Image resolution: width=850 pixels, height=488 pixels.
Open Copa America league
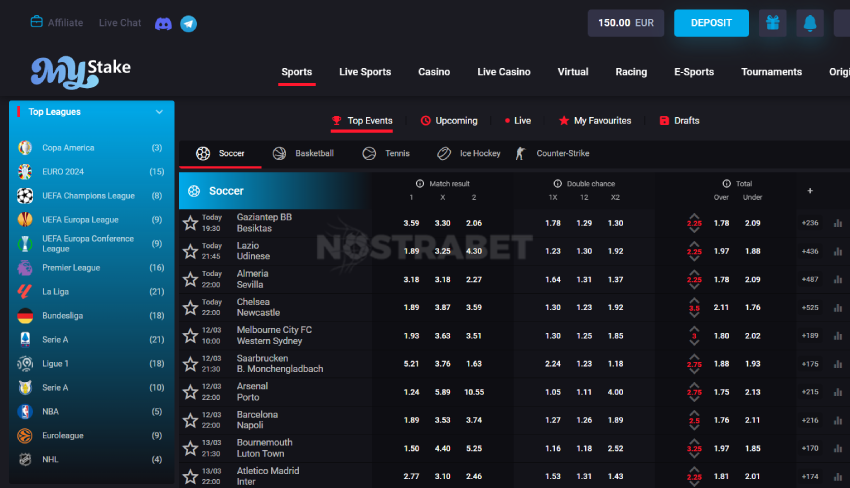[92, 147]
